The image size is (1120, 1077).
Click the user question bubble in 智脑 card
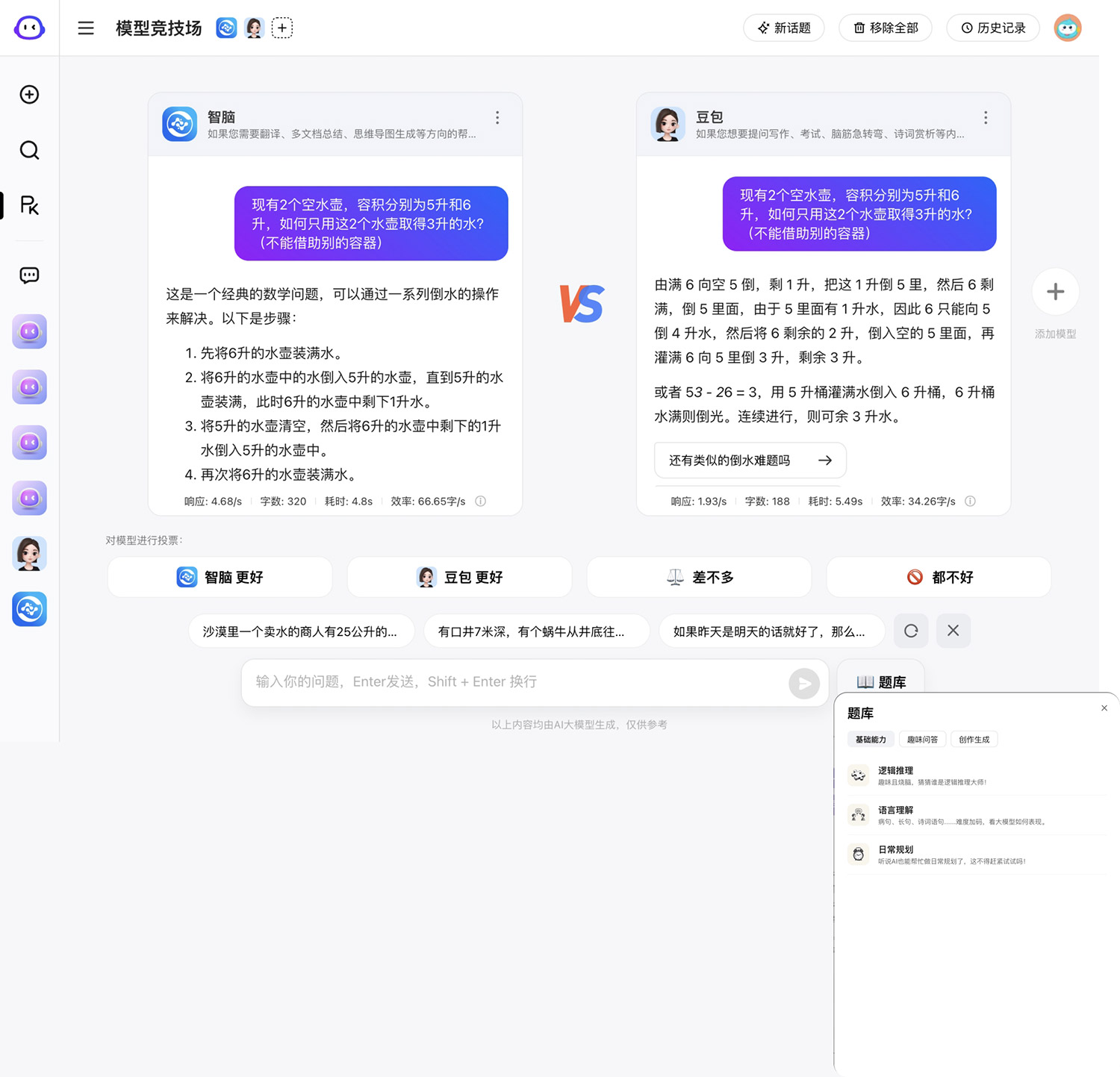tap(371, 224)
